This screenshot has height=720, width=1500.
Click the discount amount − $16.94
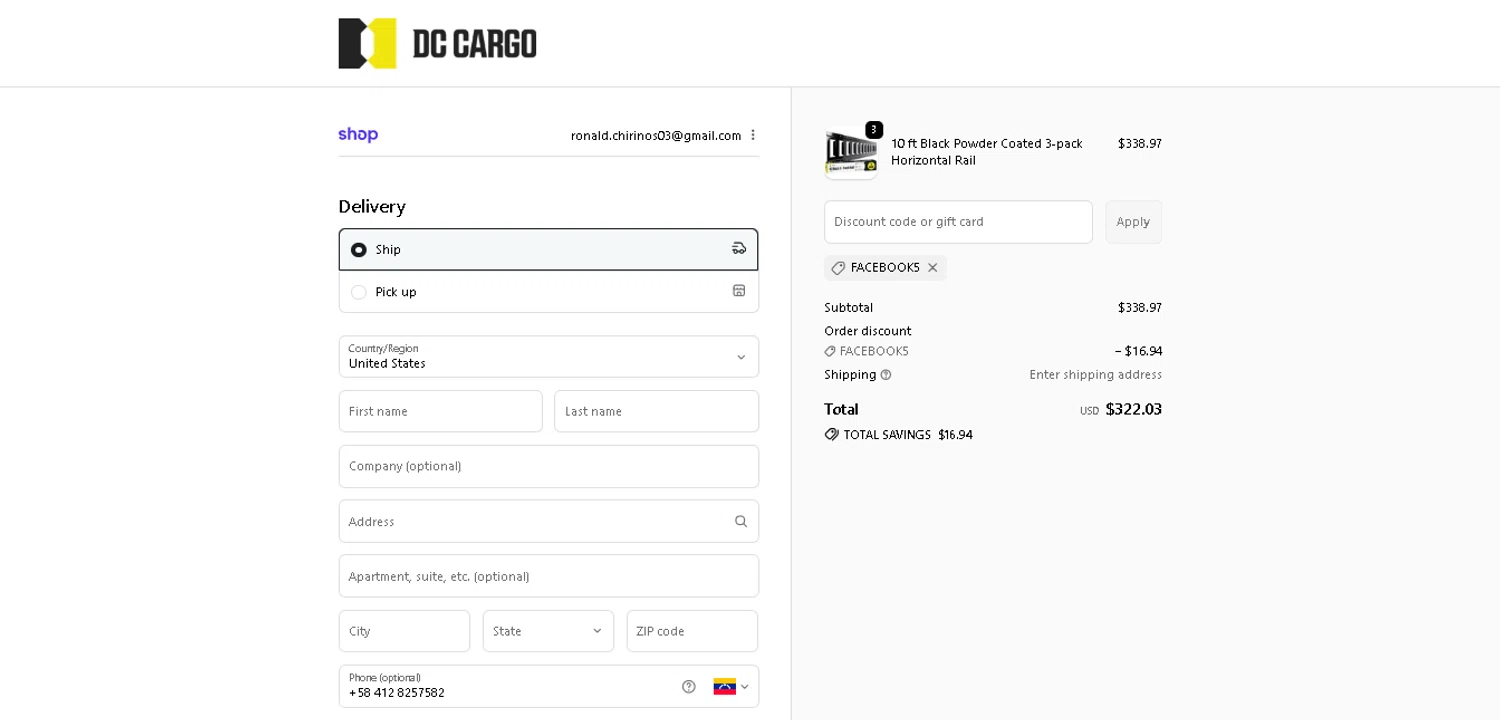click(1138, 351)
